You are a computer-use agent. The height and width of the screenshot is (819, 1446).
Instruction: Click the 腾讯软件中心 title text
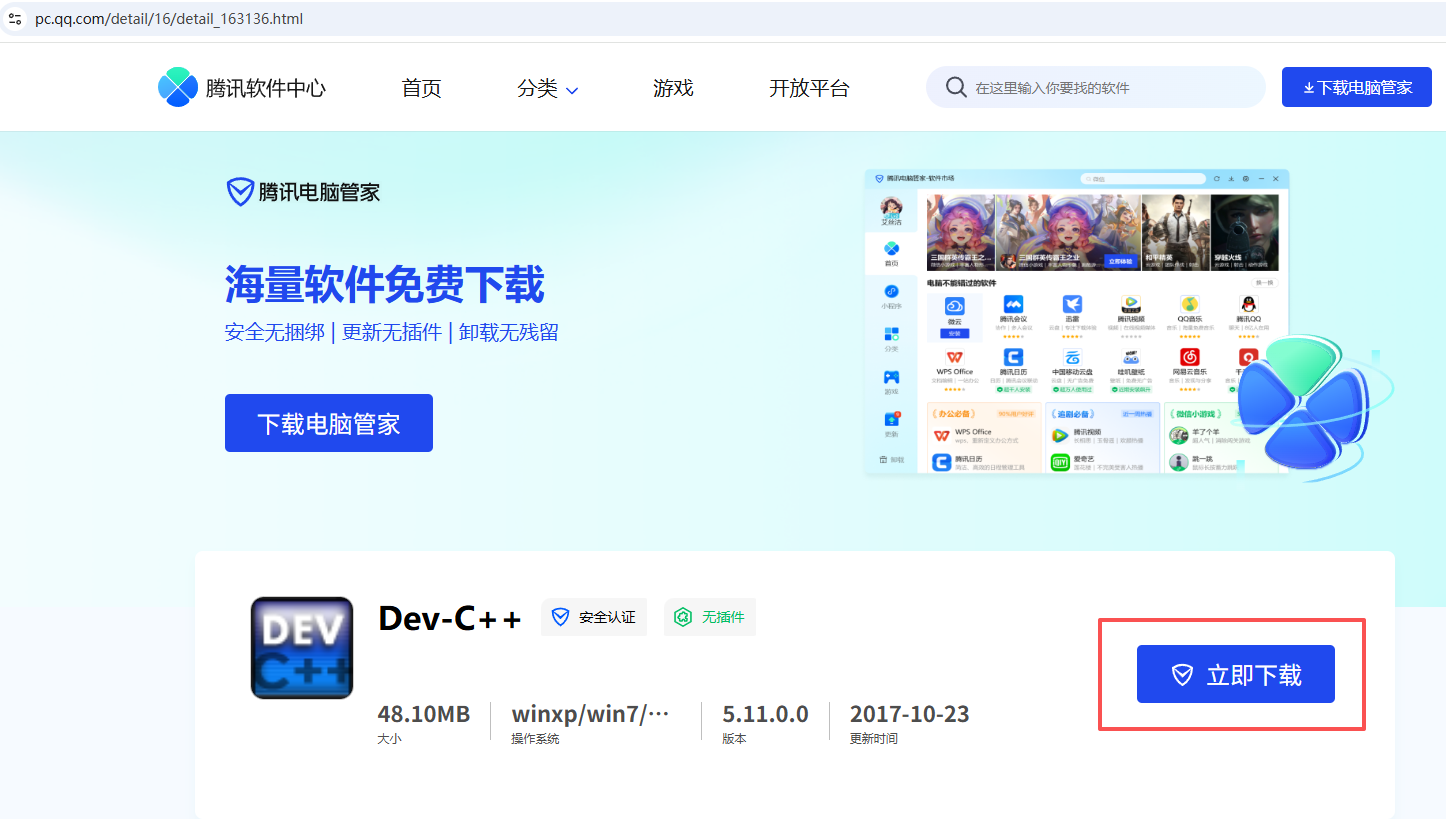click(x=266, y=88)
